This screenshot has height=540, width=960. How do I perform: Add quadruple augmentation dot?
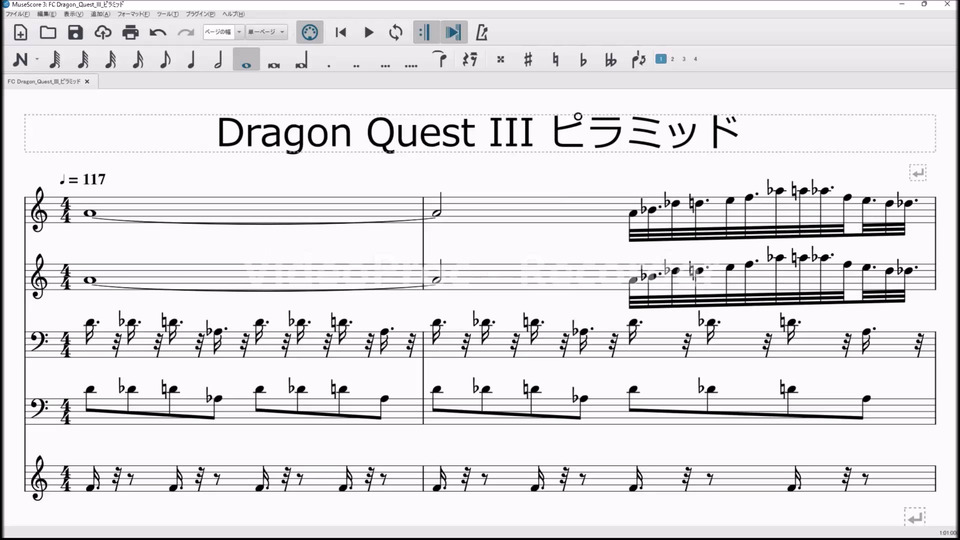tap(411, 64)
